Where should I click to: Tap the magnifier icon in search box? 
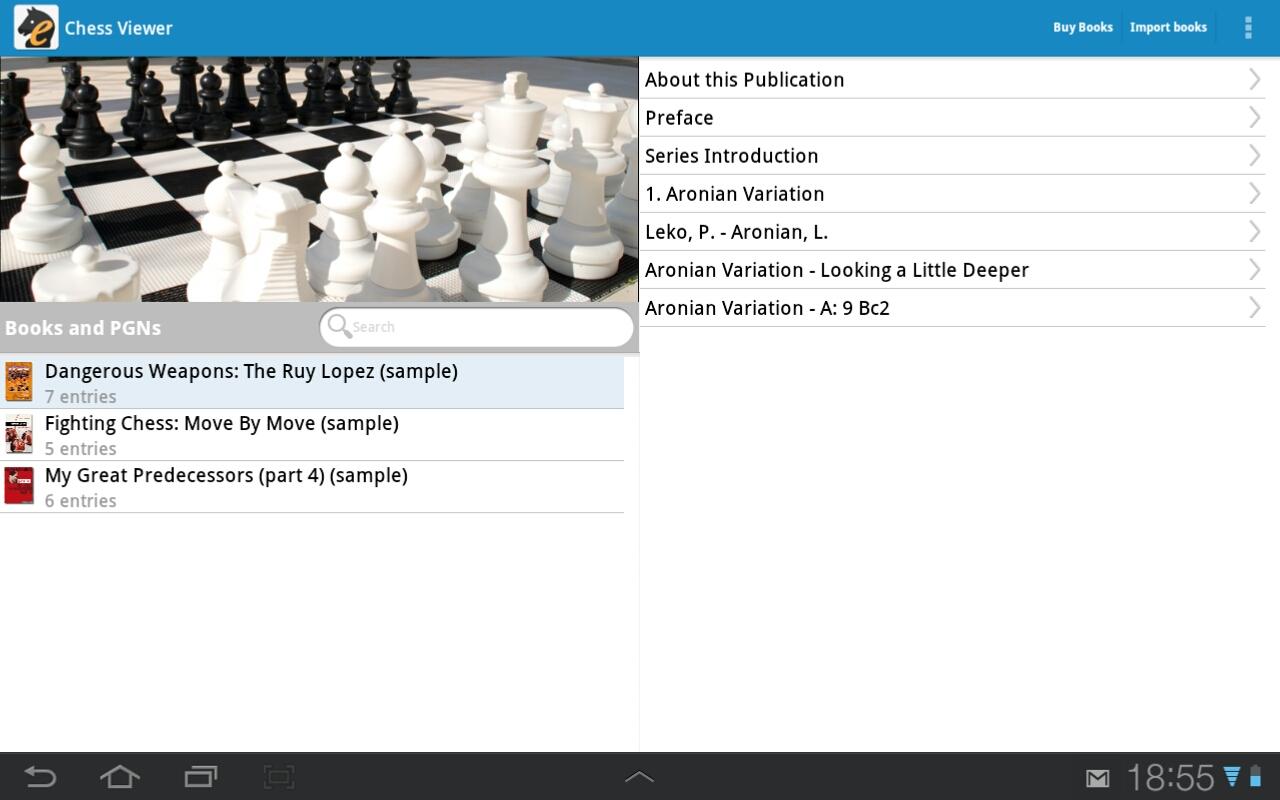[x=339, y=326]
